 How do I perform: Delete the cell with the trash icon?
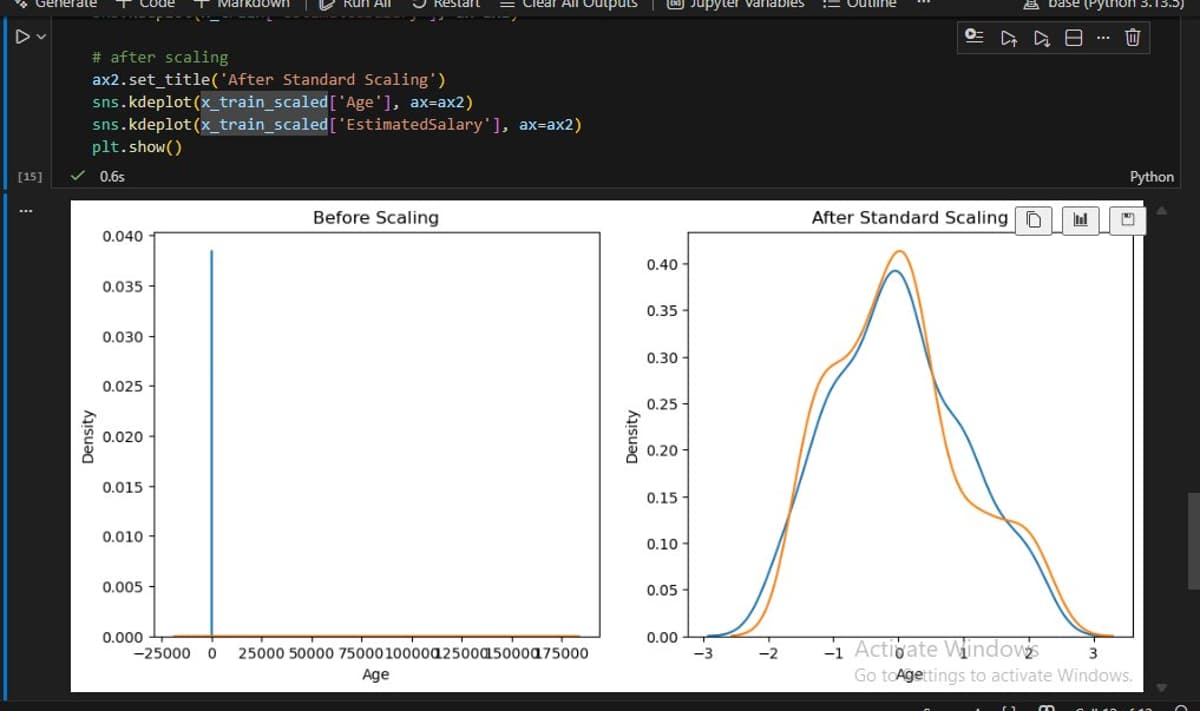(x=1131, y=37)
